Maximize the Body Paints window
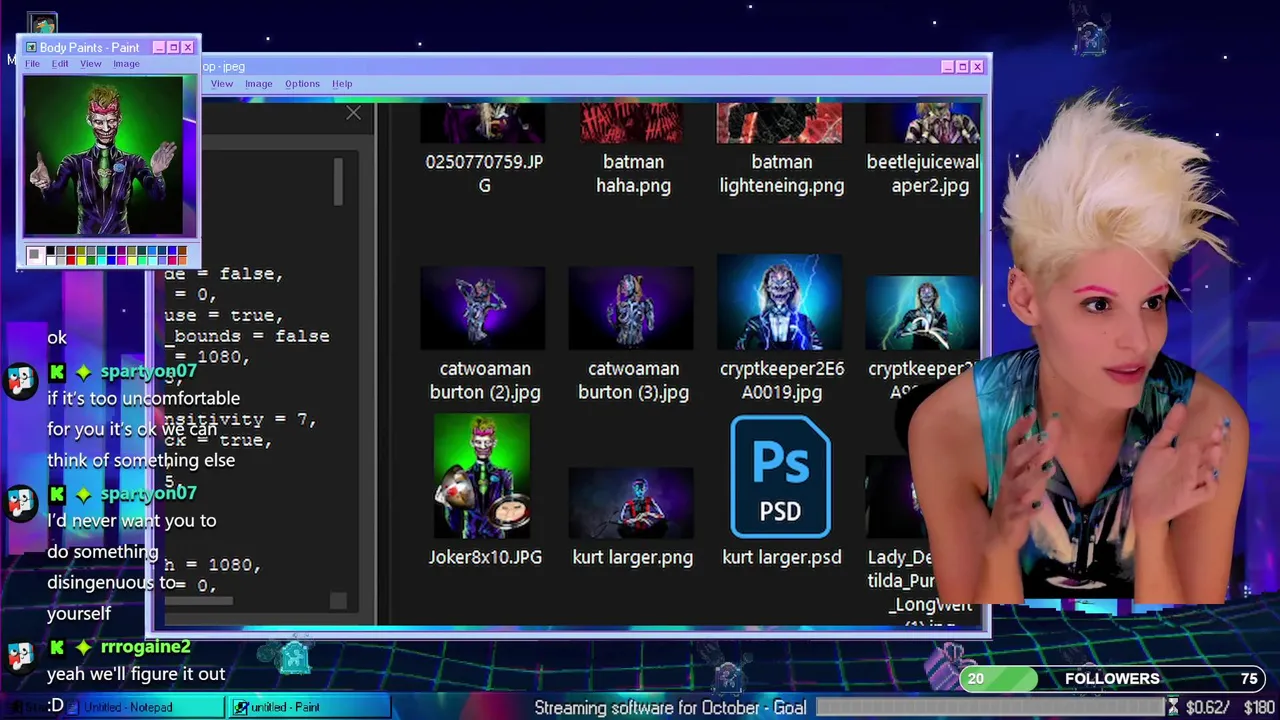This screenshot has height=720, width=1280. pos(173,47)
